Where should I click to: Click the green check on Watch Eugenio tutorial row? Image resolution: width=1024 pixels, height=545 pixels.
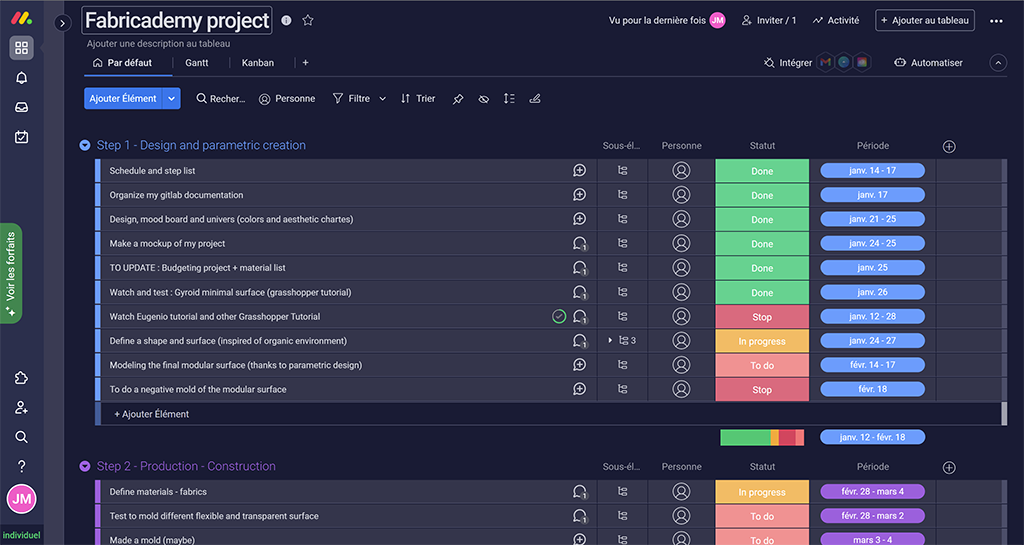click(x=559, y=317)
